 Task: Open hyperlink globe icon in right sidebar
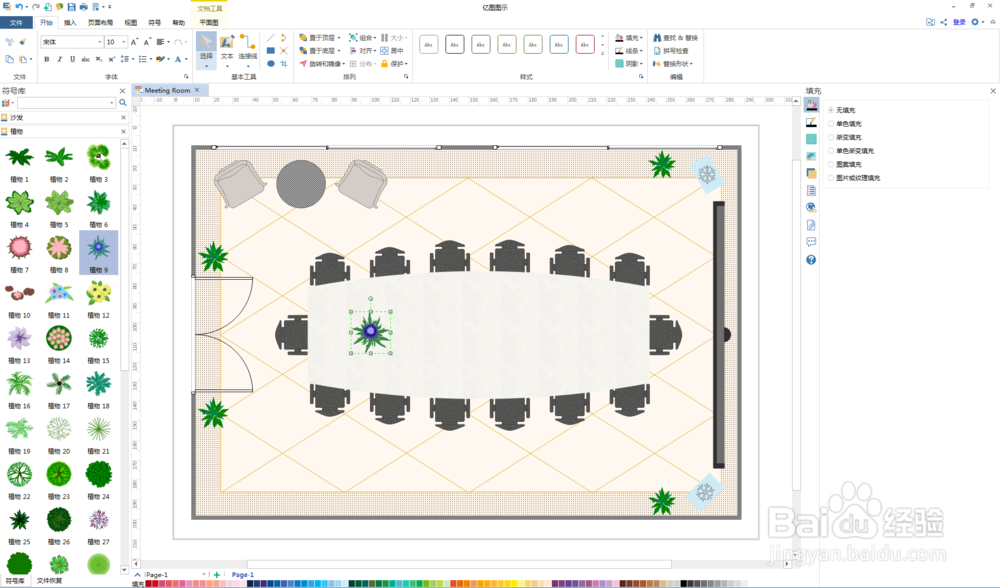[x=811, y=207]
